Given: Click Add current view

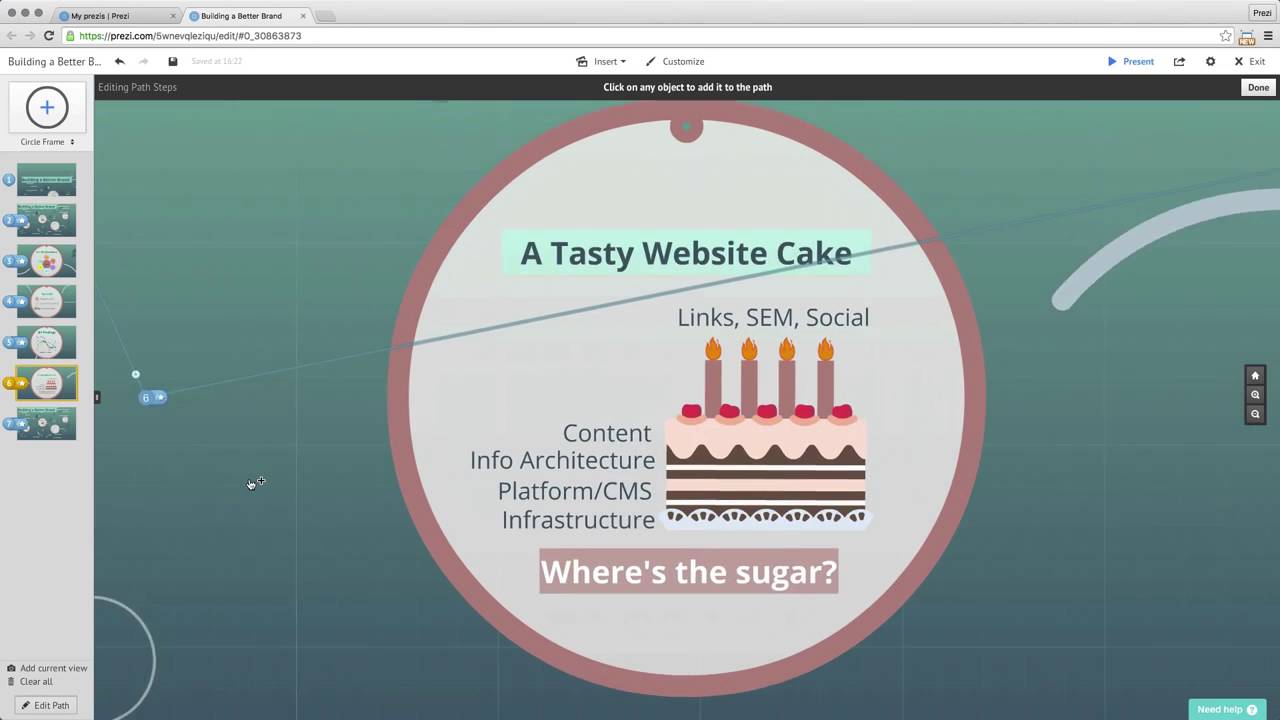Looking at the screenshot, I should click(47, 668).
